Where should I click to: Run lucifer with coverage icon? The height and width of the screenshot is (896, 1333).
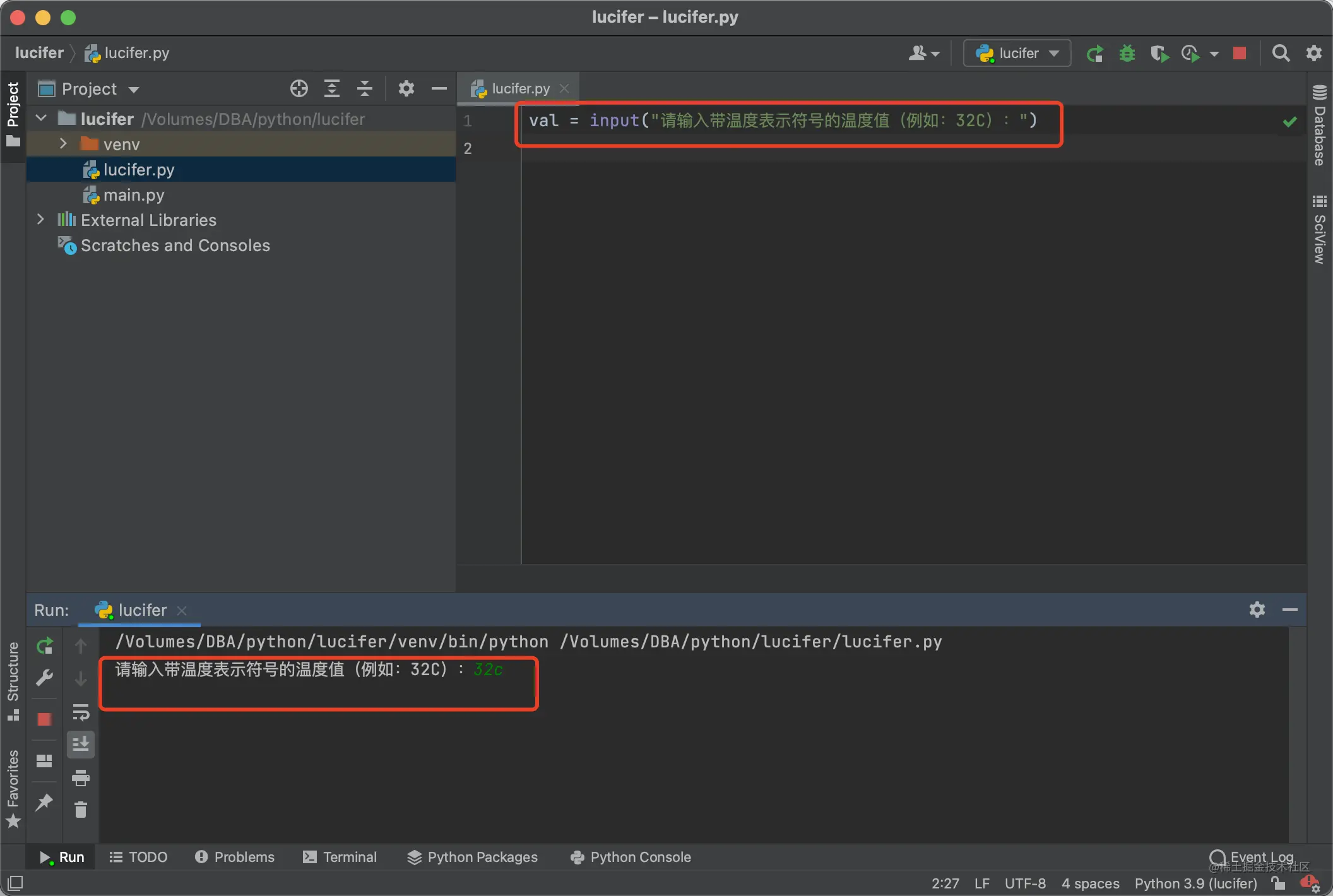point(1159,54)
